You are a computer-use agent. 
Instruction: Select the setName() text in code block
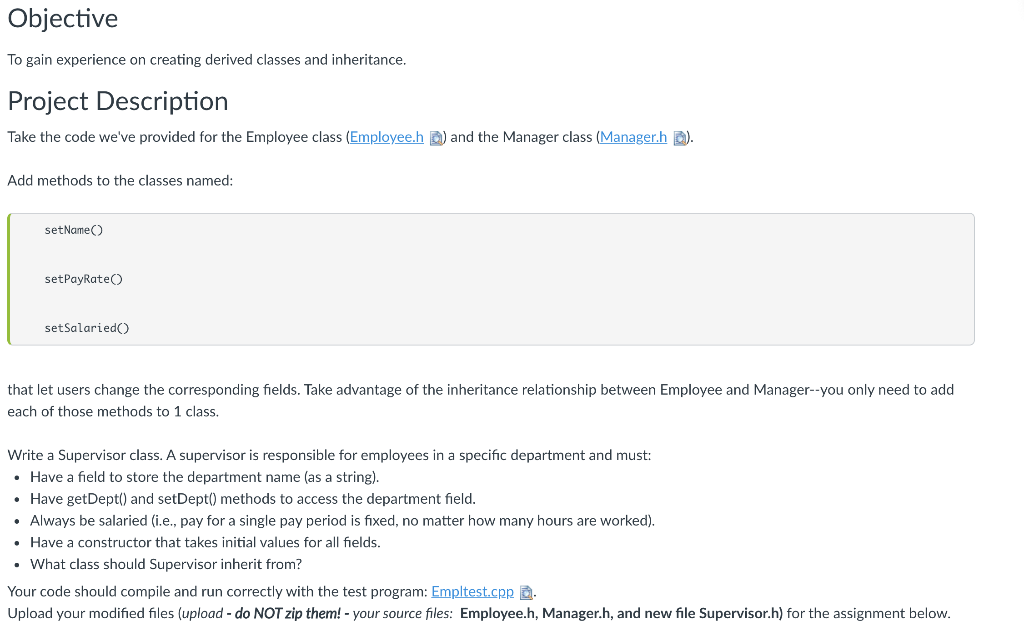[x=74, y=230]
